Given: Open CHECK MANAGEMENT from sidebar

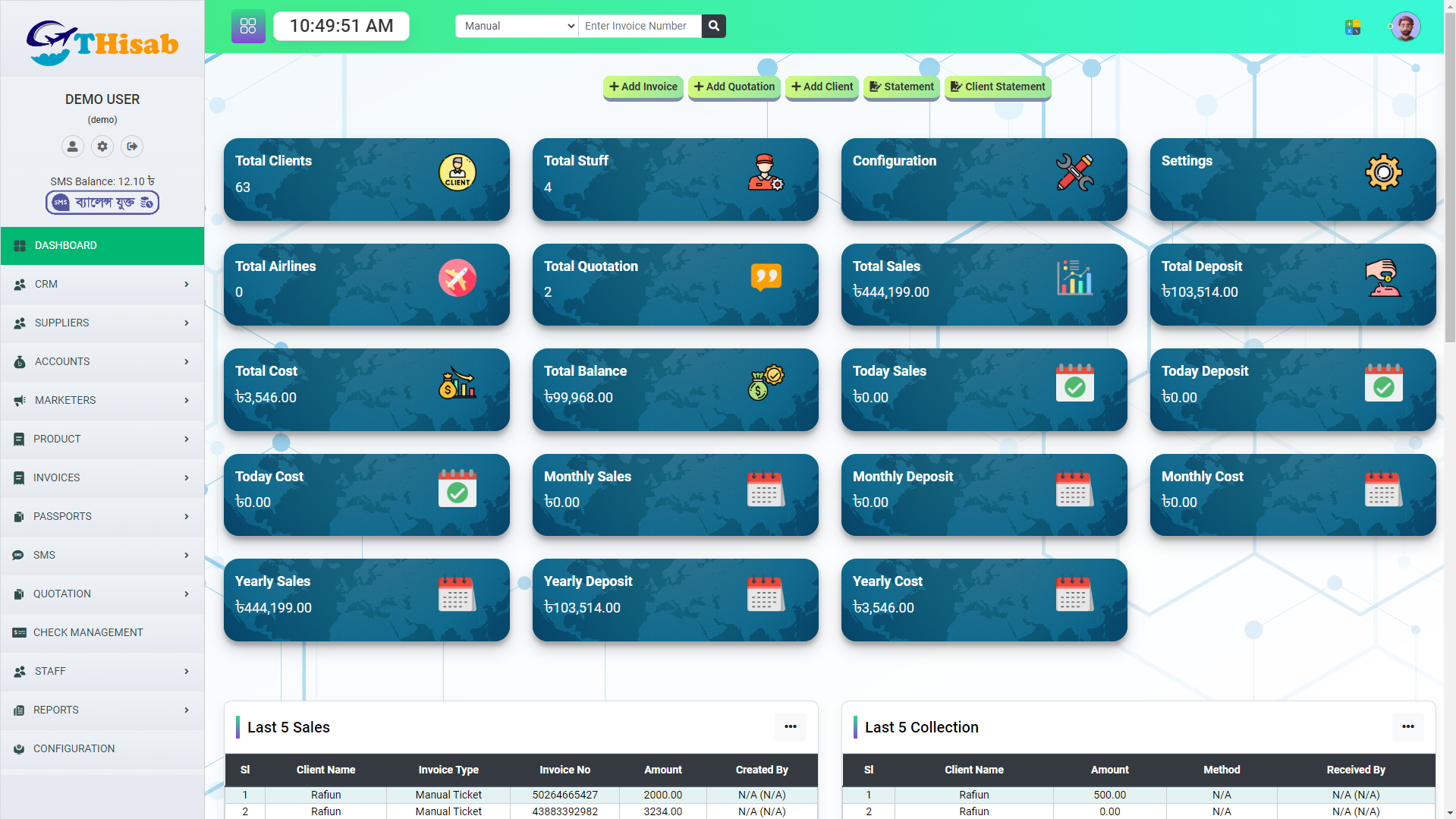Looking at the screenshot, I should click(102, 632).
